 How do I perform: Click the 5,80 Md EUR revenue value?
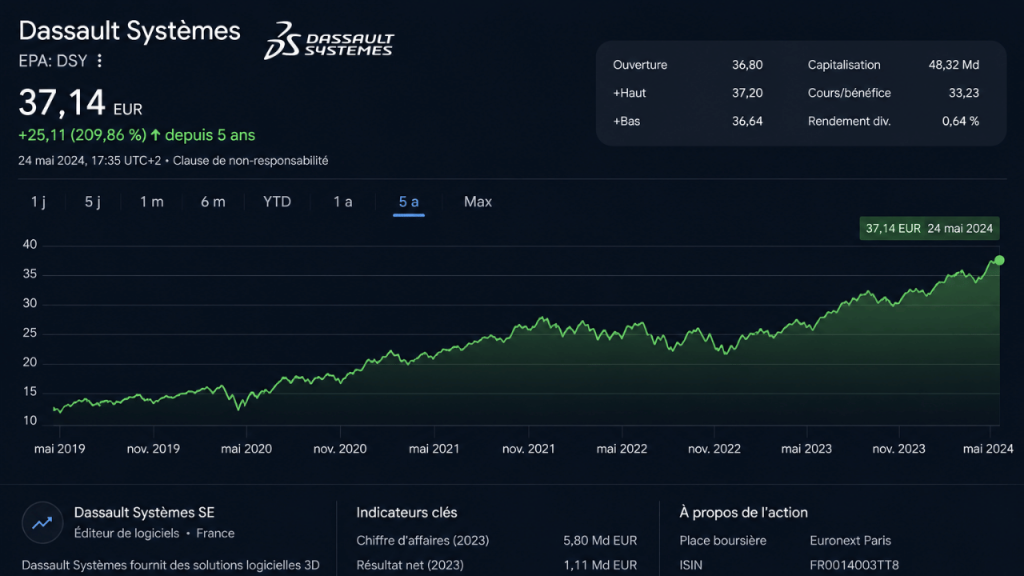(x=600, y=541)
